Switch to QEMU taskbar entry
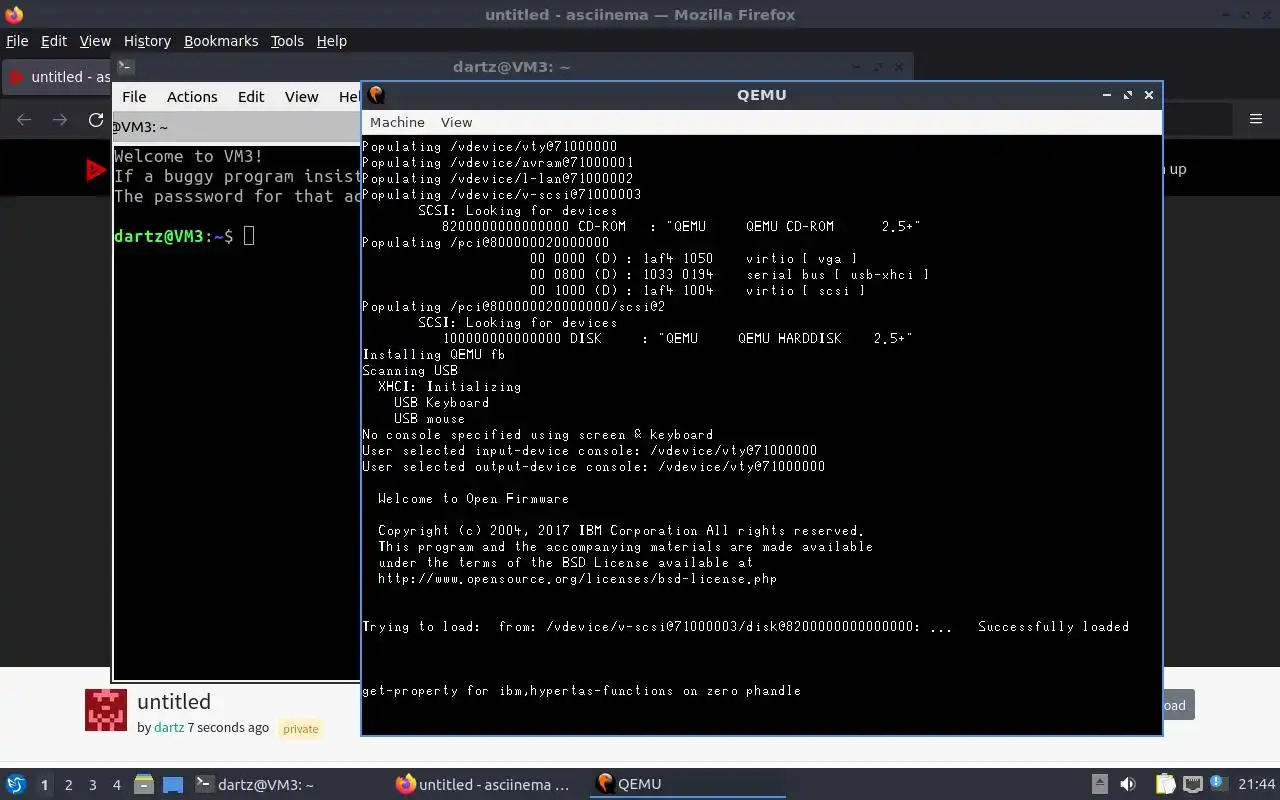Viewport: 1280px width, 800px height. click(689, 784)
